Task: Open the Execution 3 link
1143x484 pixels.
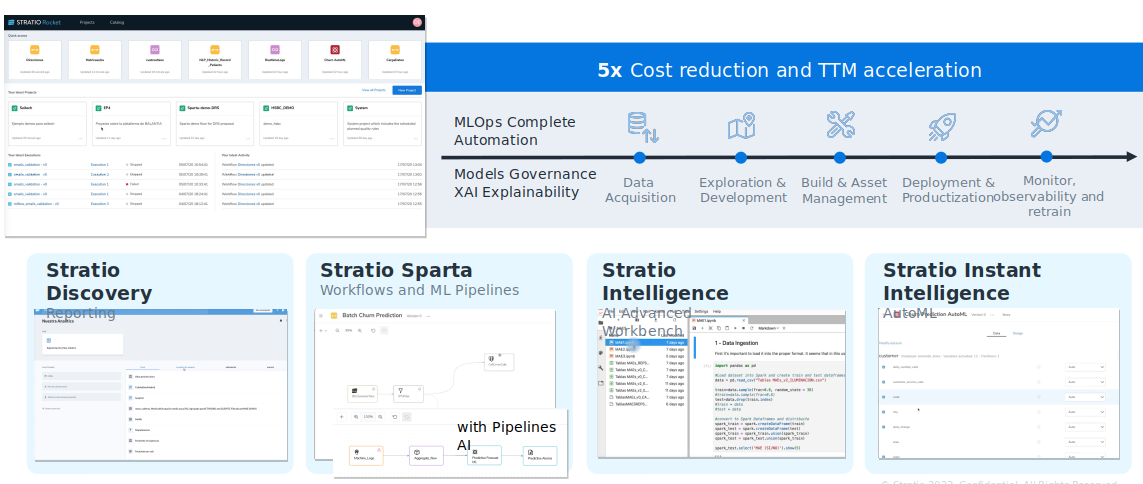Action: click(100, 203)
